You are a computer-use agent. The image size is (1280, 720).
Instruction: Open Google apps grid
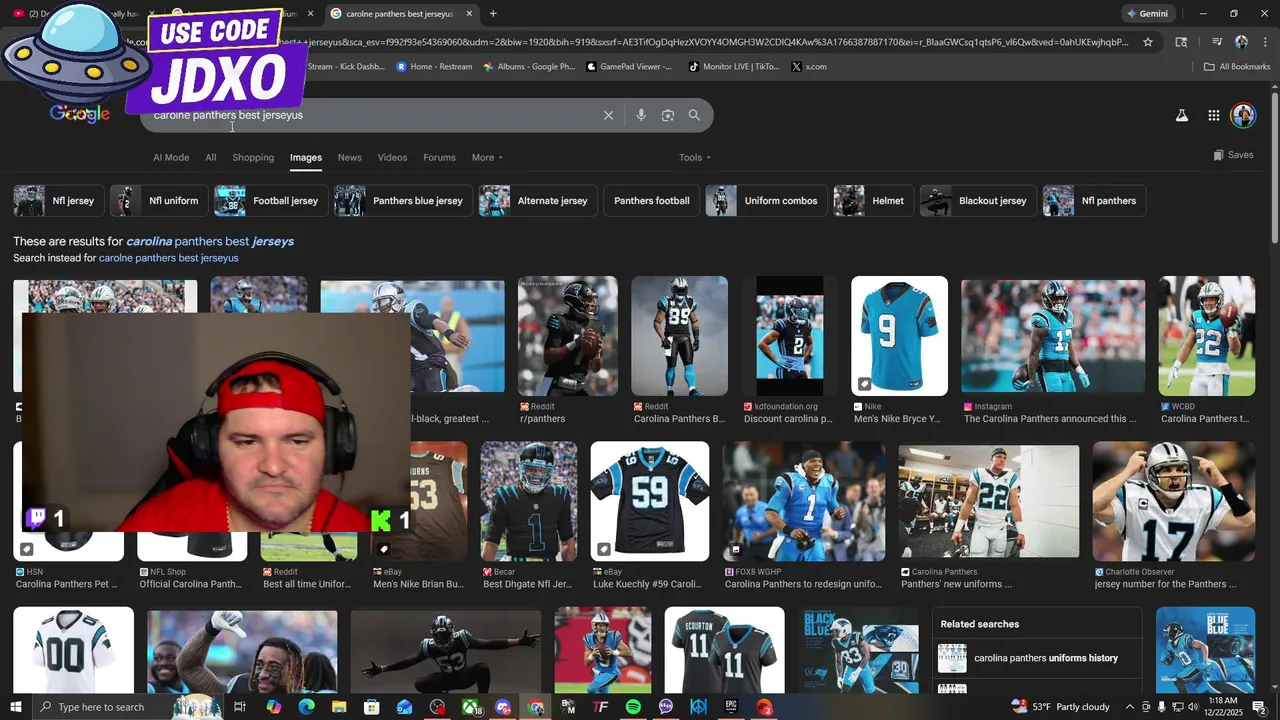pos(1213,115)
